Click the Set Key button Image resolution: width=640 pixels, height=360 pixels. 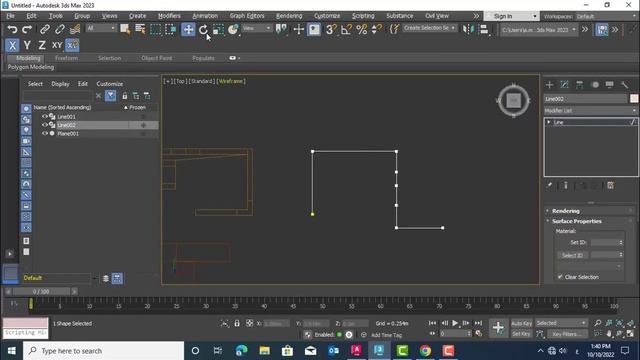(521, 333)
